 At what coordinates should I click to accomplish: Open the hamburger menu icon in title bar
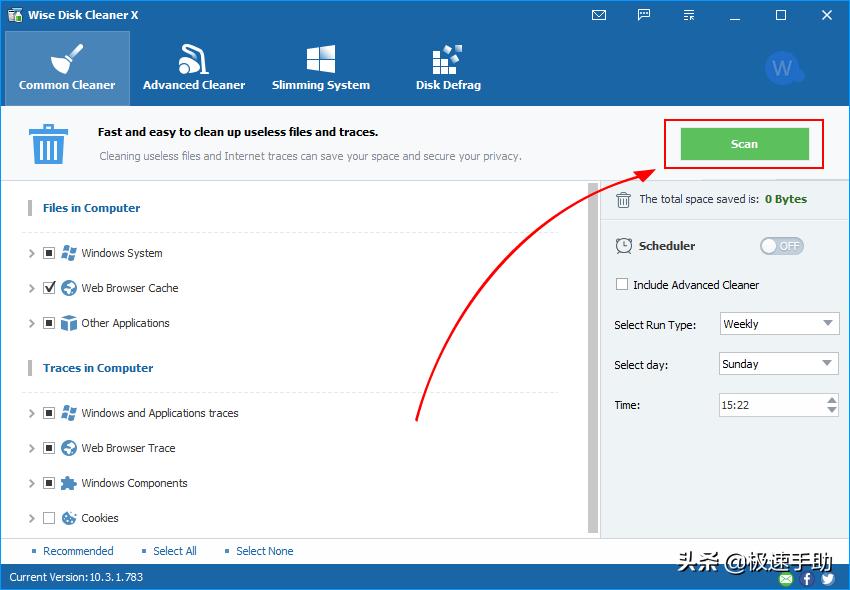(689, 15)
